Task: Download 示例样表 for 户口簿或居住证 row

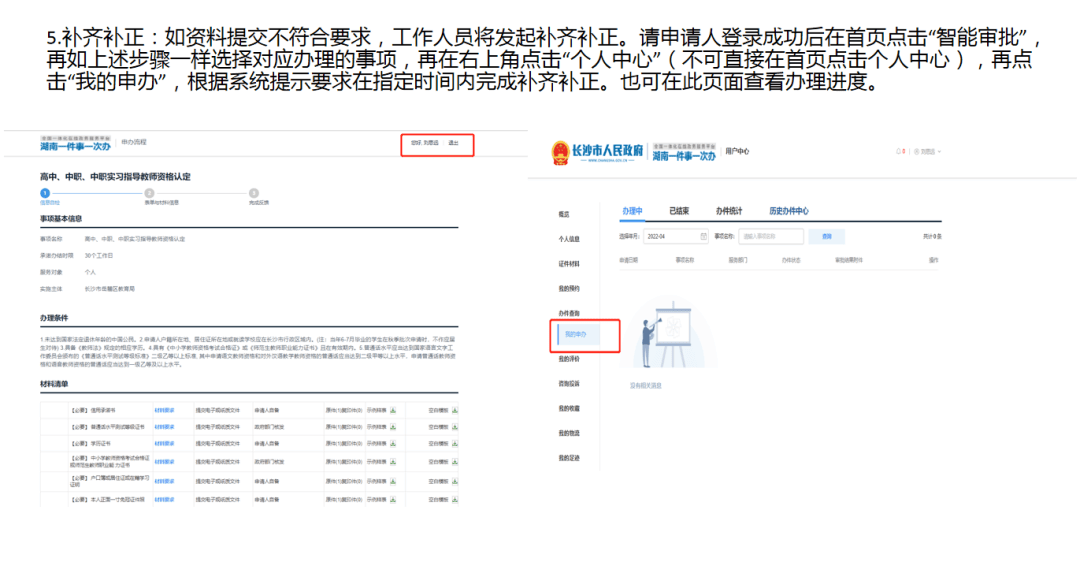Action: point(393,481)
